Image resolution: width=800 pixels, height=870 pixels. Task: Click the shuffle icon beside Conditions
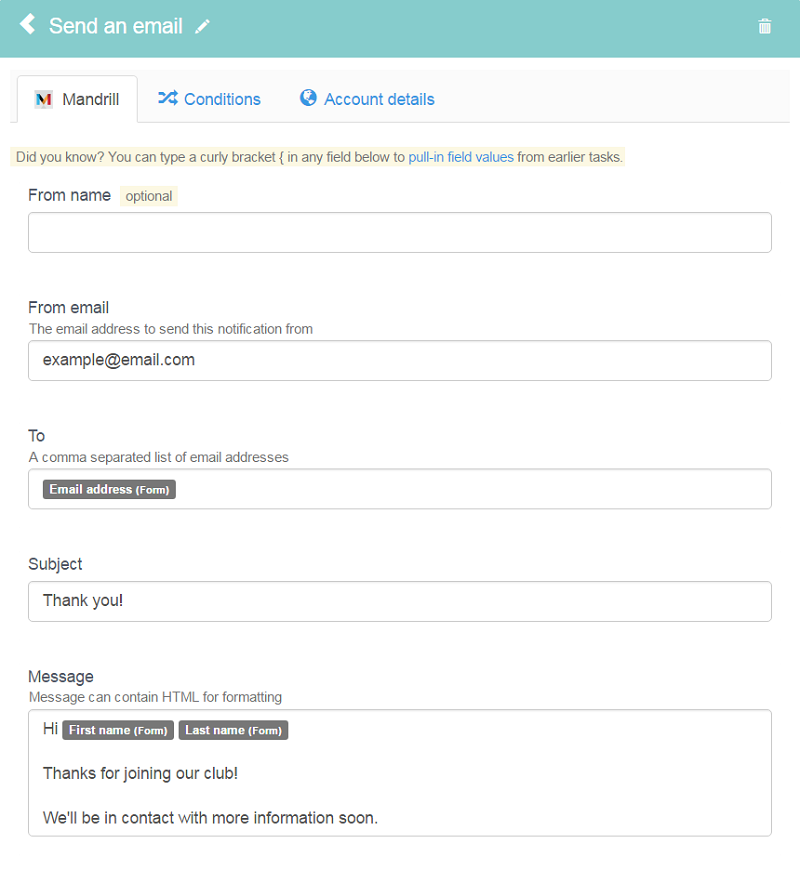pos(168,98)
